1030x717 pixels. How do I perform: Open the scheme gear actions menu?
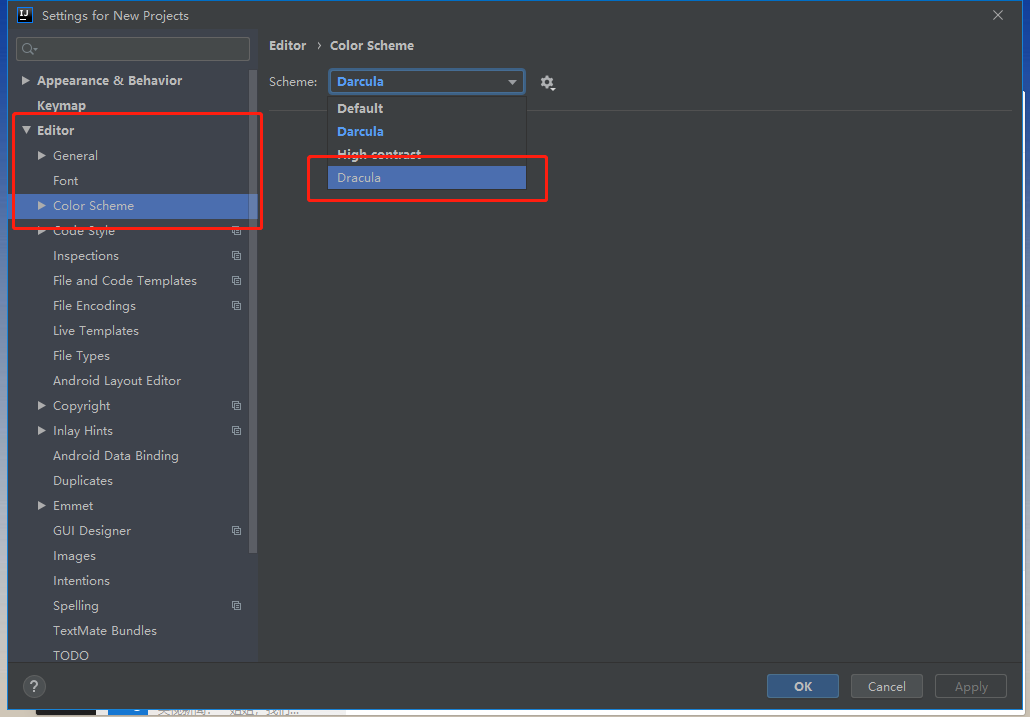pos(547,83)
